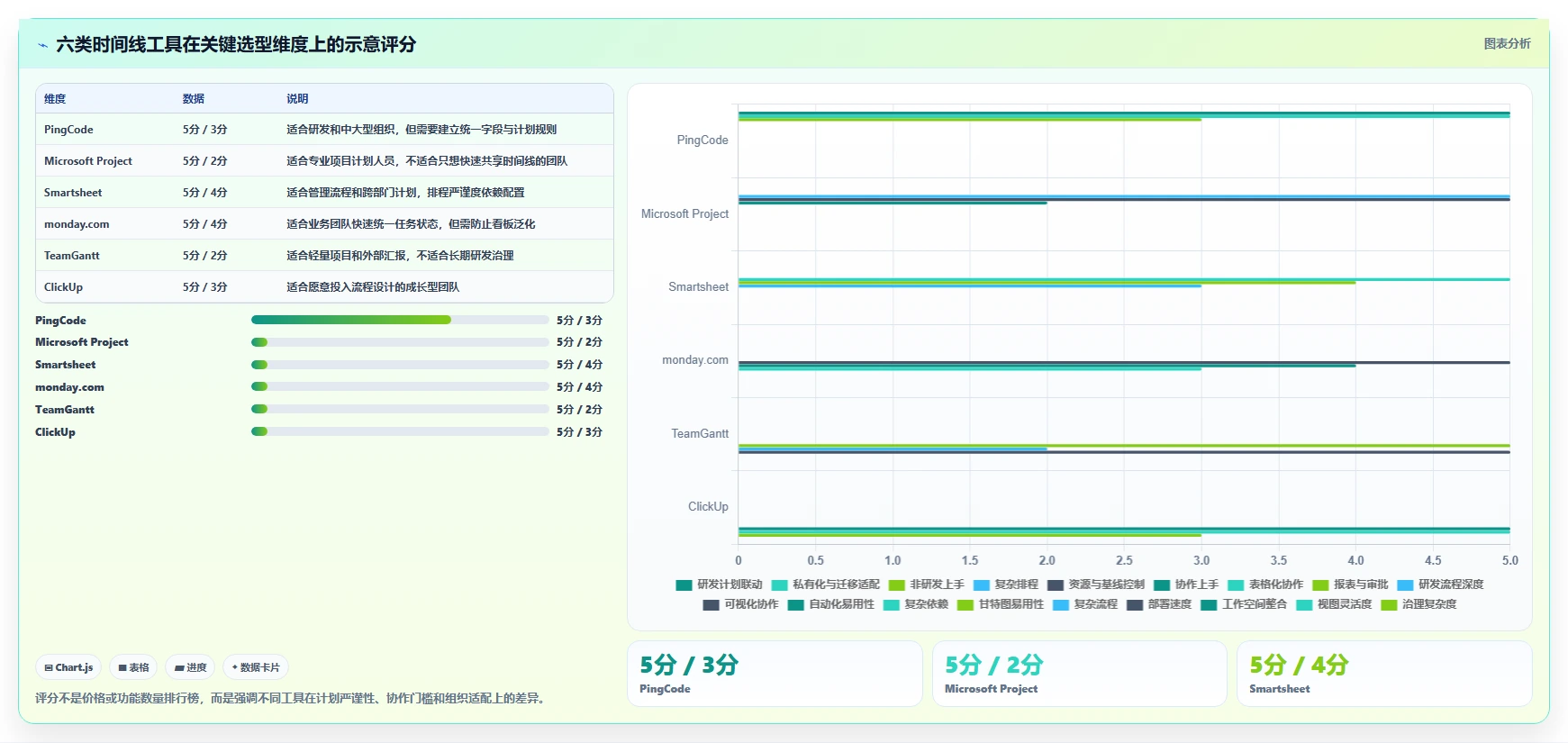
Task: Hide the 复杂流程 legend series
Action: coord(1084,604)
